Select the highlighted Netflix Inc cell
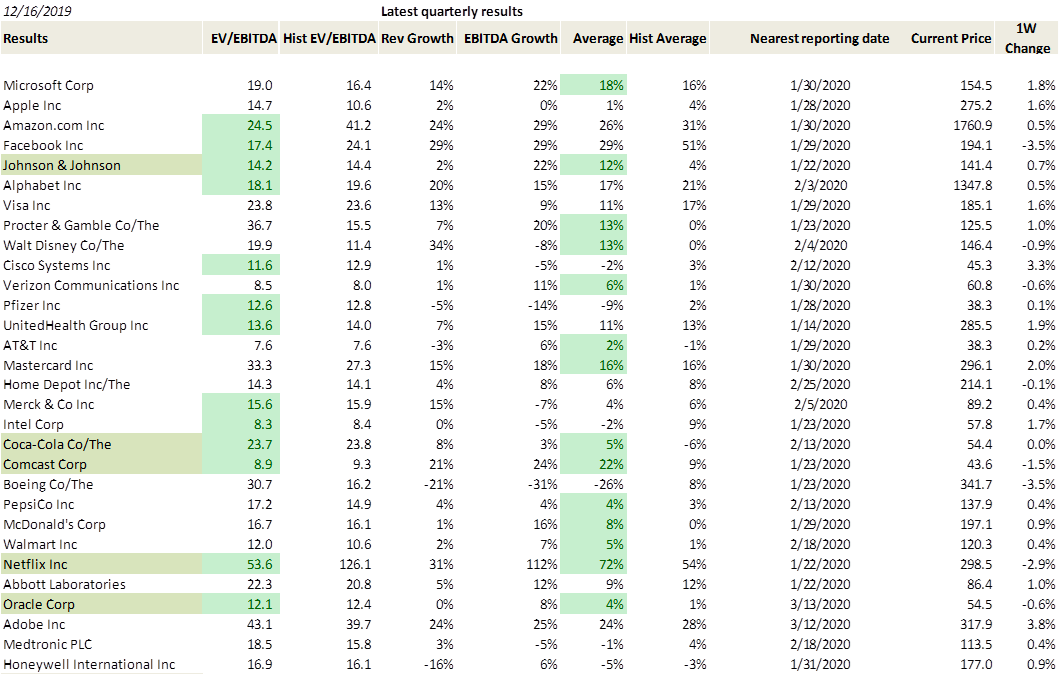The image size is (1060, 675). tap(101, 564)
